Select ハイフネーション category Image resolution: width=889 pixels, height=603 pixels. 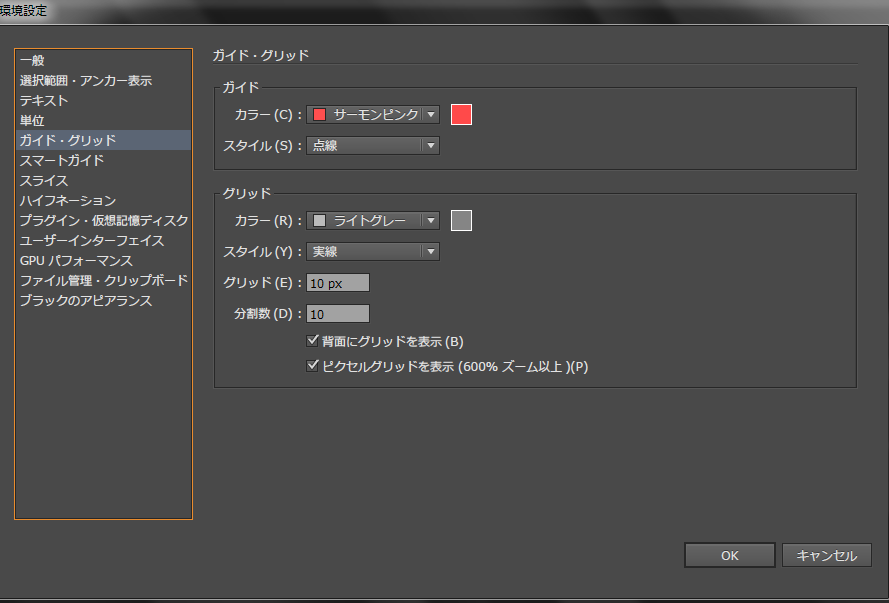[103, 200]
